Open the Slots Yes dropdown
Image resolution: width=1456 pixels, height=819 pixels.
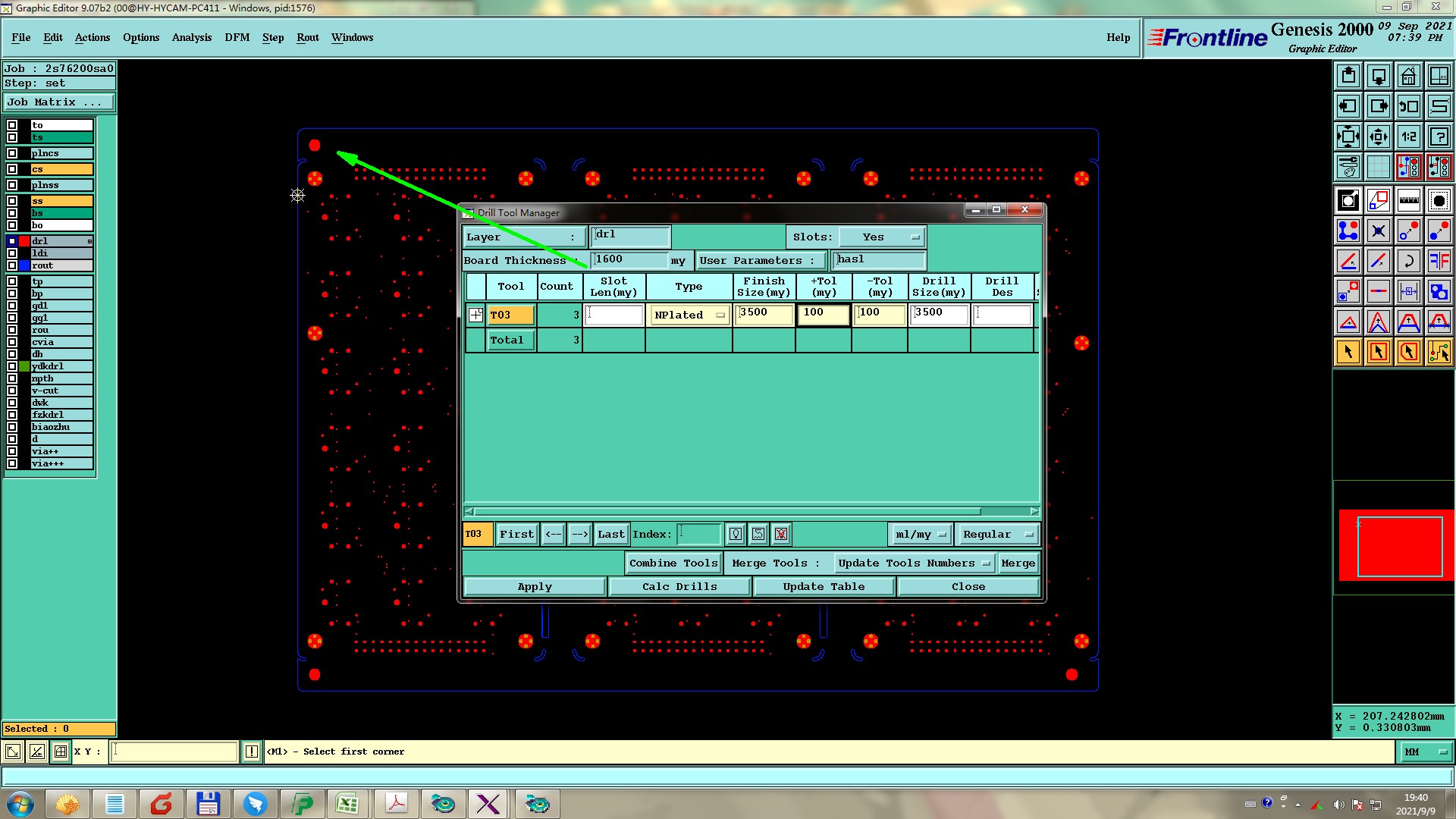882,237
